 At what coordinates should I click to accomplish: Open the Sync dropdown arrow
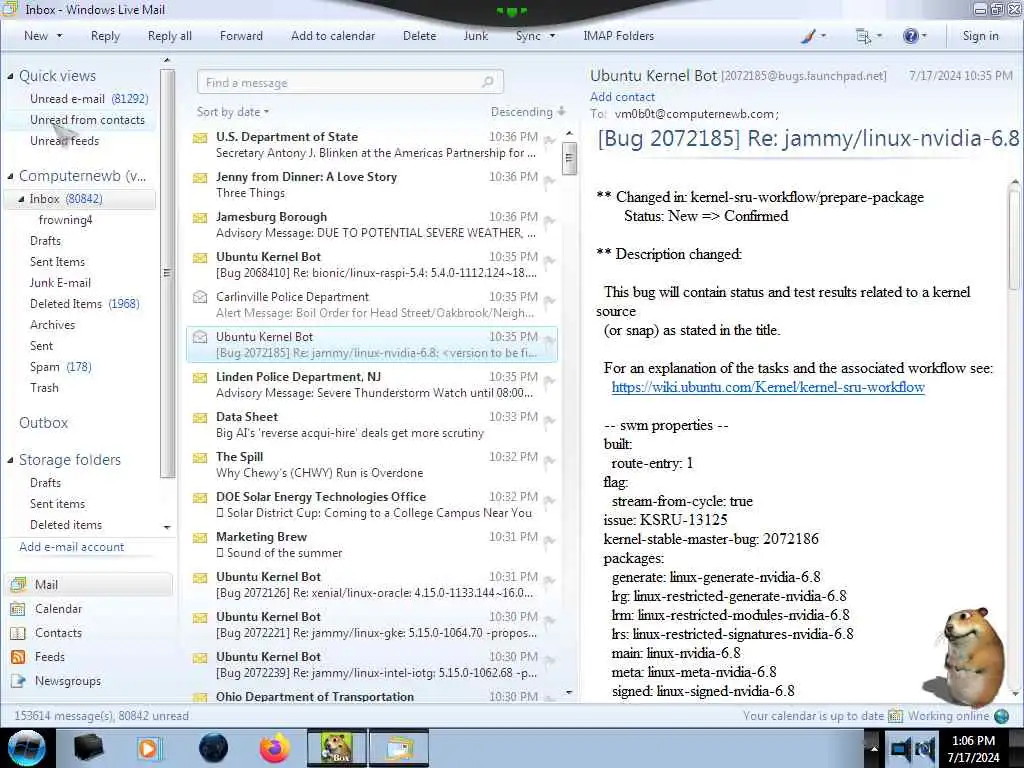point(552,36)
